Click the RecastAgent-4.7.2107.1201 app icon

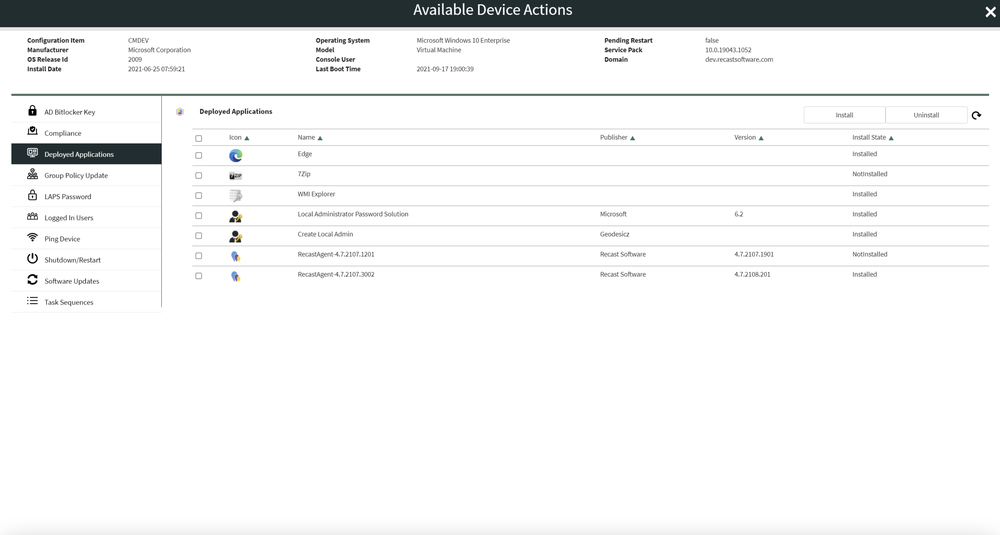point(235,256)
